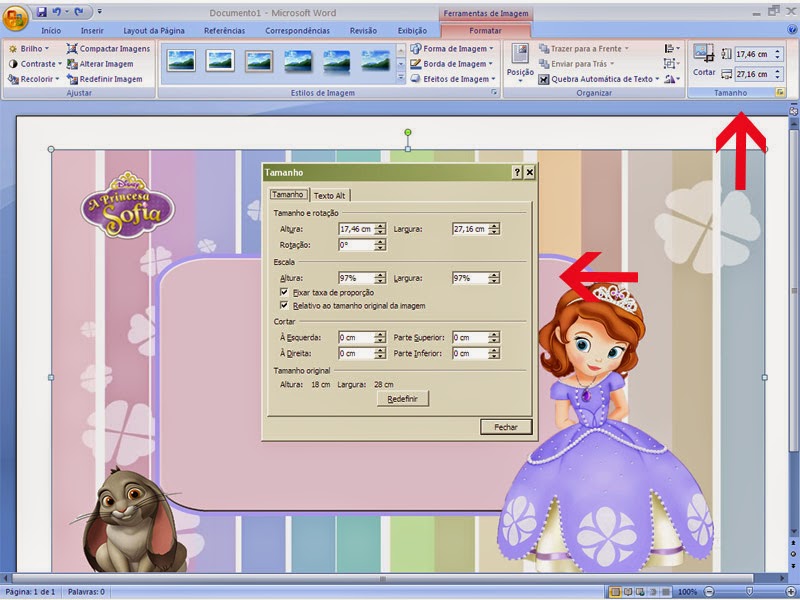The height and width of the screenshot is (600, 800).
Task: Click the Redefinir button in dialog
Action: pos(403,399)
